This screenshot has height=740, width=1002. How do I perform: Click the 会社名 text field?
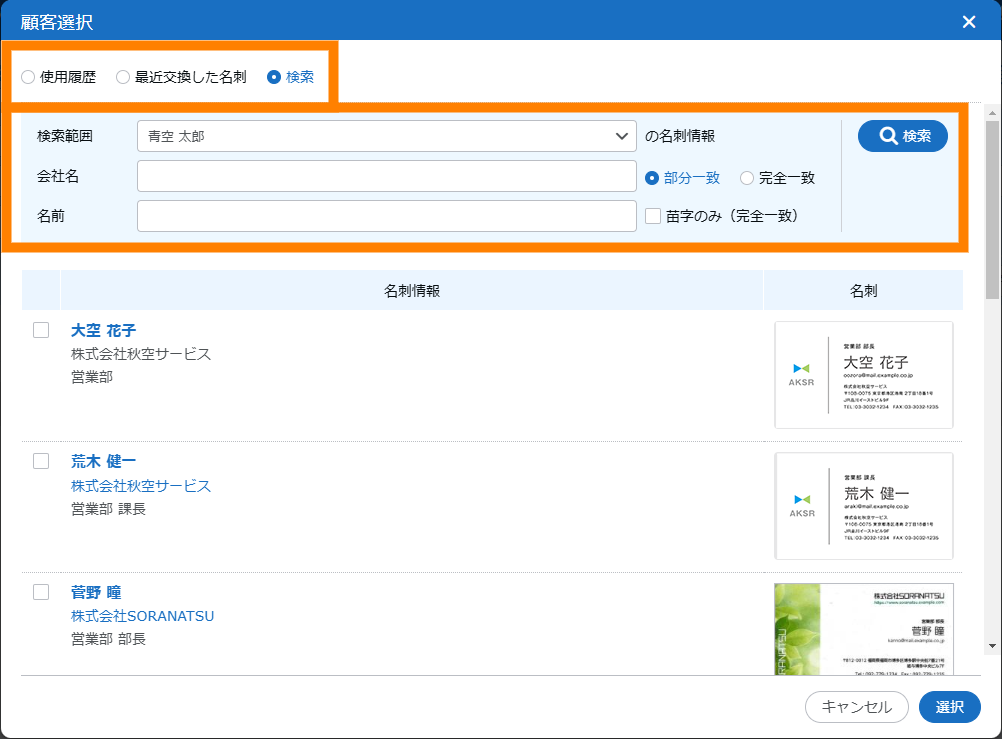(x=386, y=176)
